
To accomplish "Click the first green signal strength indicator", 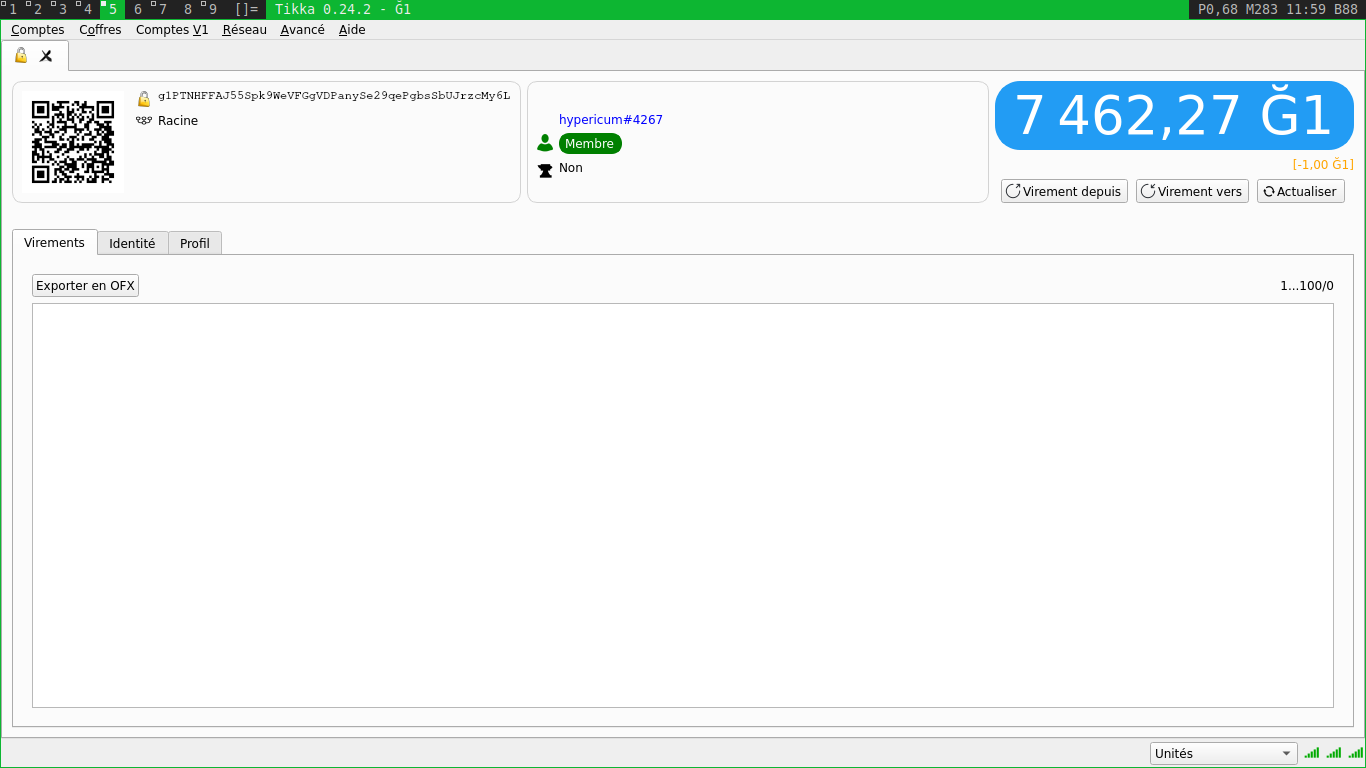I will coord(1312,753).
